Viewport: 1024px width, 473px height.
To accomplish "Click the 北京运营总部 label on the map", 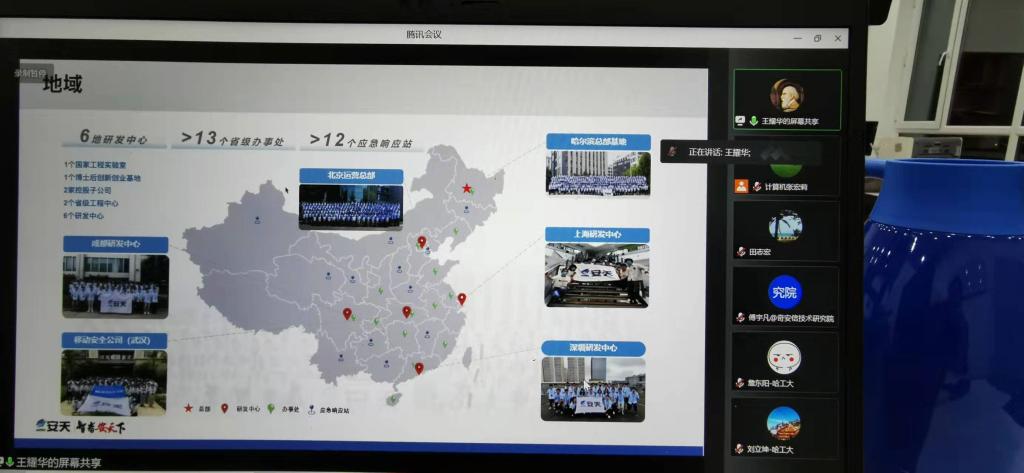I will pyautogui.click(x=351, y=175).
